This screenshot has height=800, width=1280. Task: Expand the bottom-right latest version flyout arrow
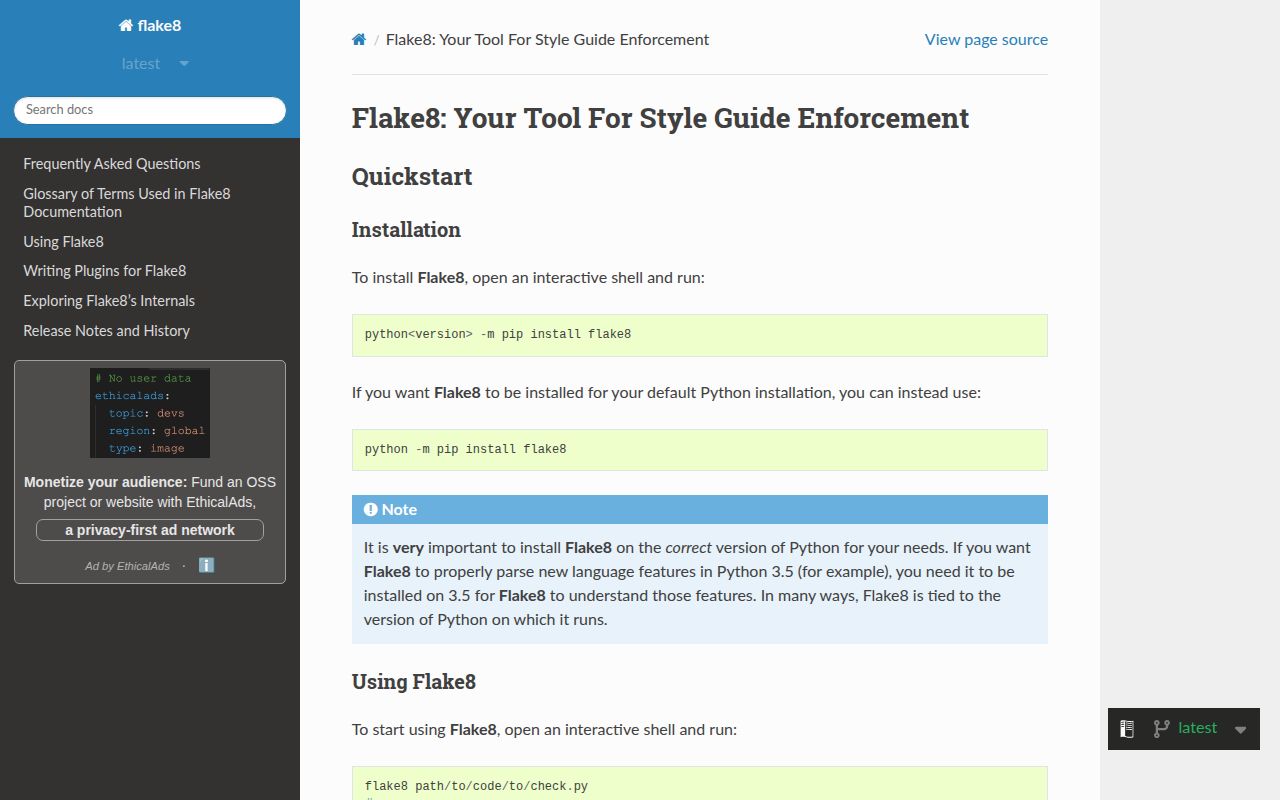[1241, 730]
